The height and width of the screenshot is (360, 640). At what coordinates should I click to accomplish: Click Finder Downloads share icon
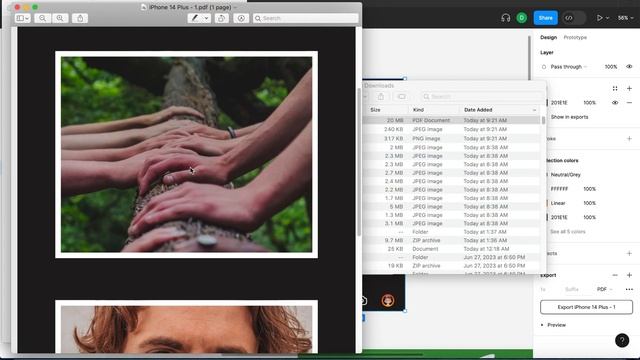click(x=380, y=97)
